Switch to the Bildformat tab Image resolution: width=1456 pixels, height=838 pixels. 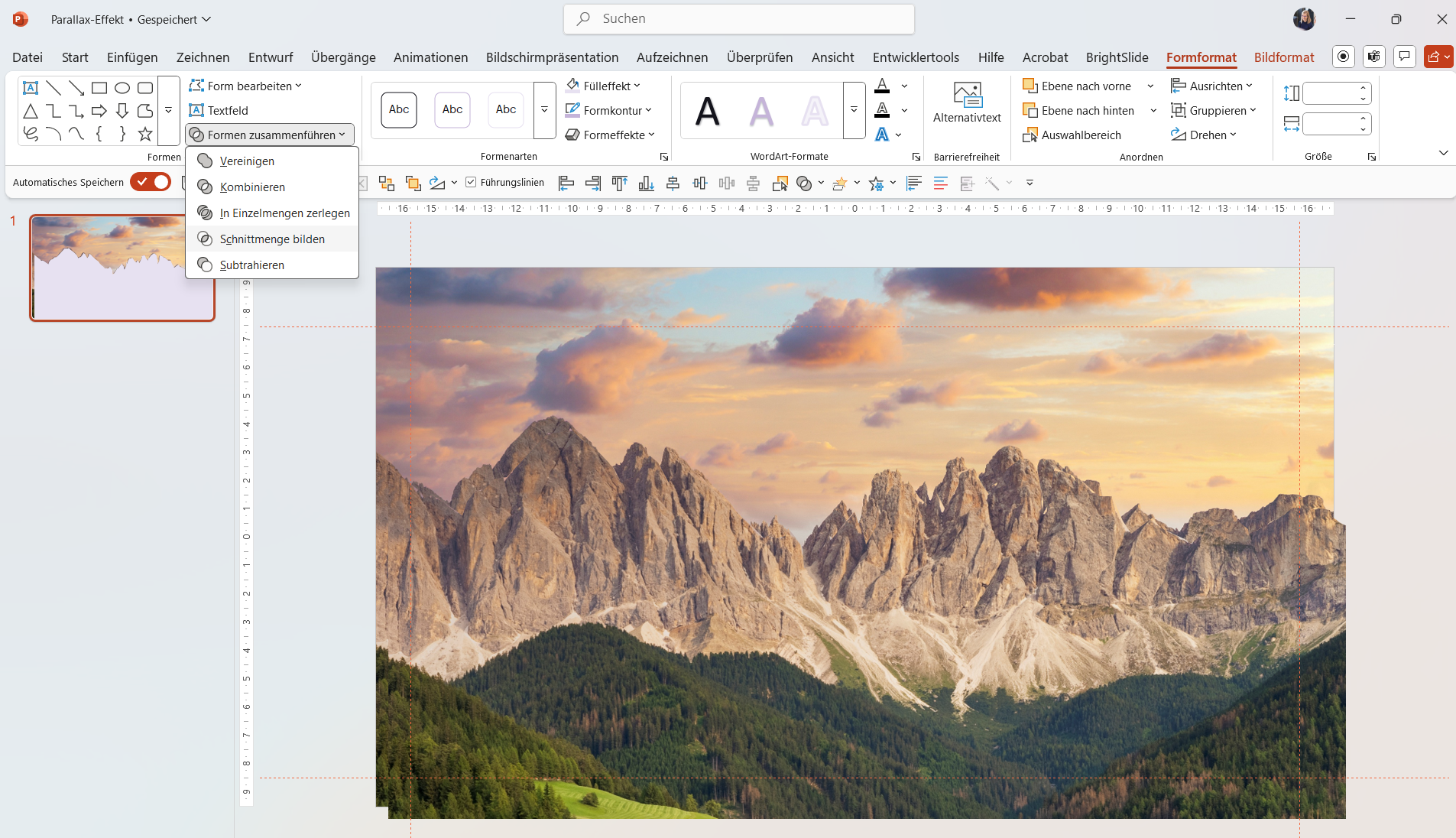point(1284,57)
